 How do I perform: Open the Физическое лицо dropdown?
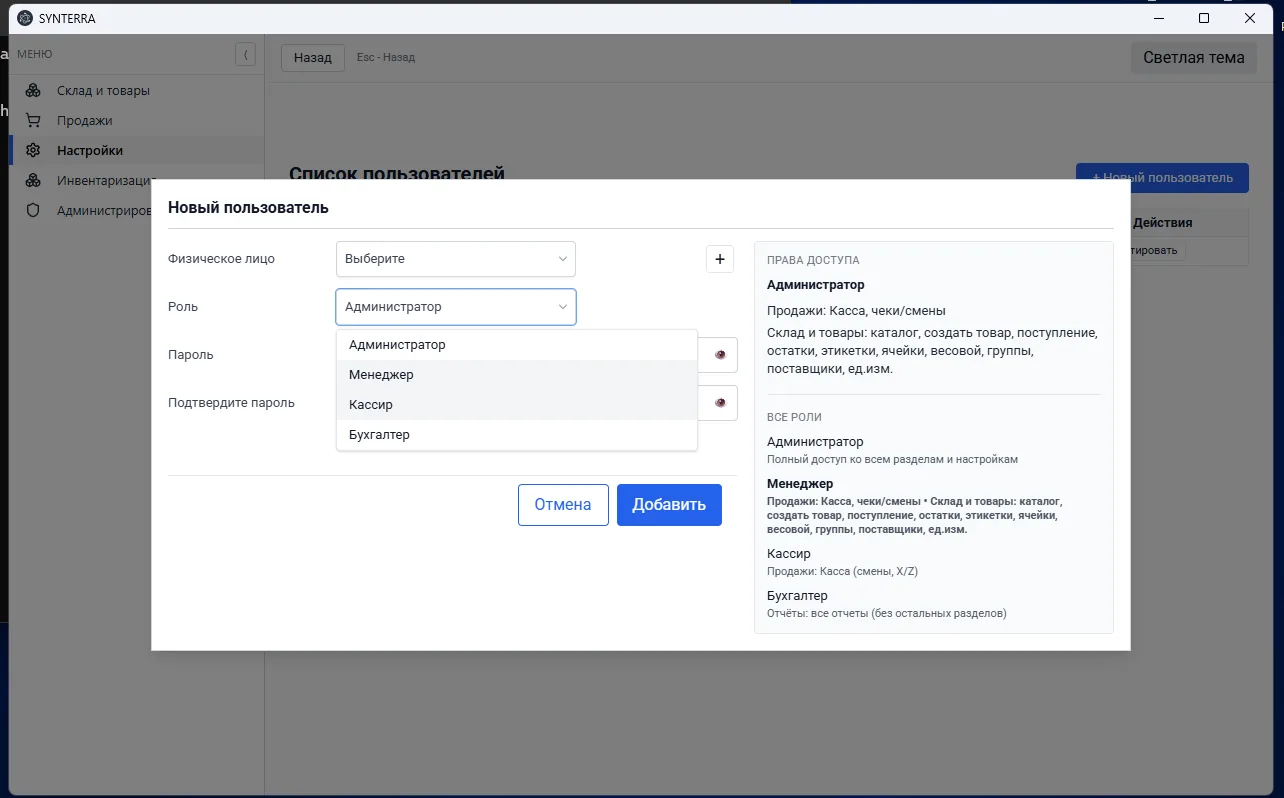[456, 259]
